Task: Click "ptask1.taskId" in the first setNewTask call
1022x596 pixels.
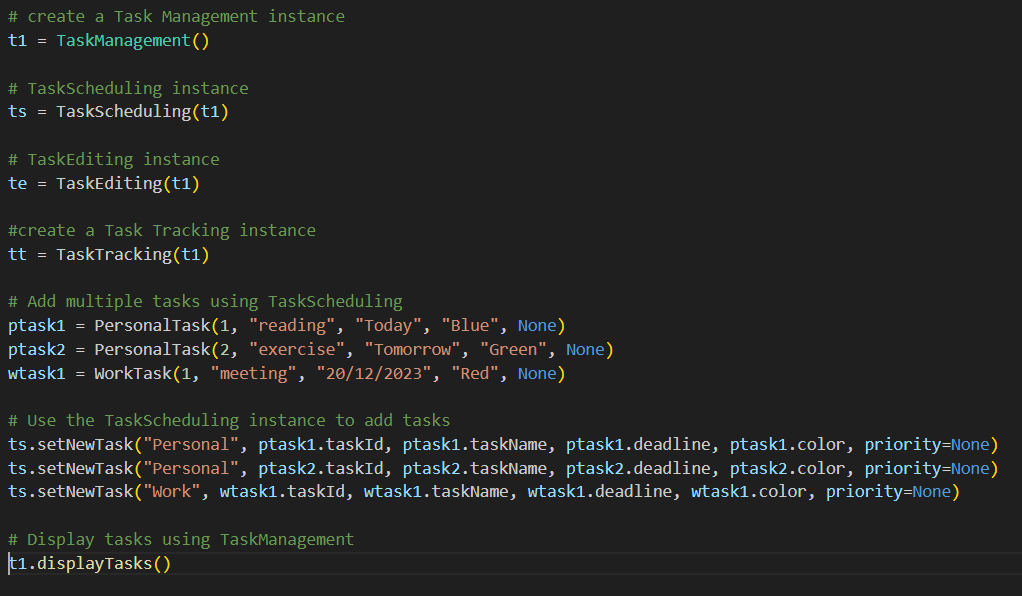Action: [321, 445]
